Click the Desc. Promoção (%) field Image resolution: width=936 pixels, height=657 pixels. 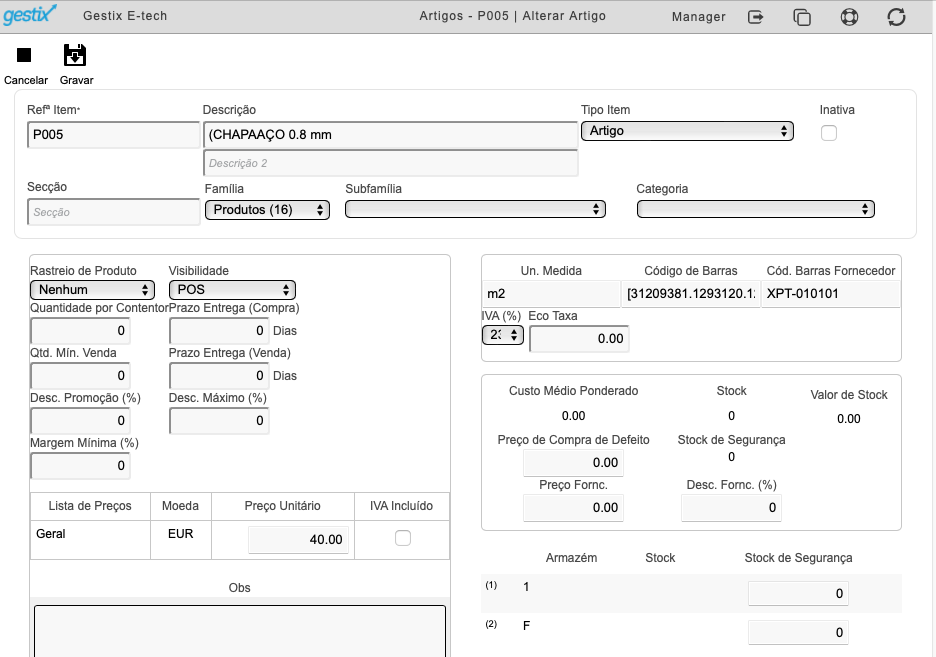coord(80,421)
